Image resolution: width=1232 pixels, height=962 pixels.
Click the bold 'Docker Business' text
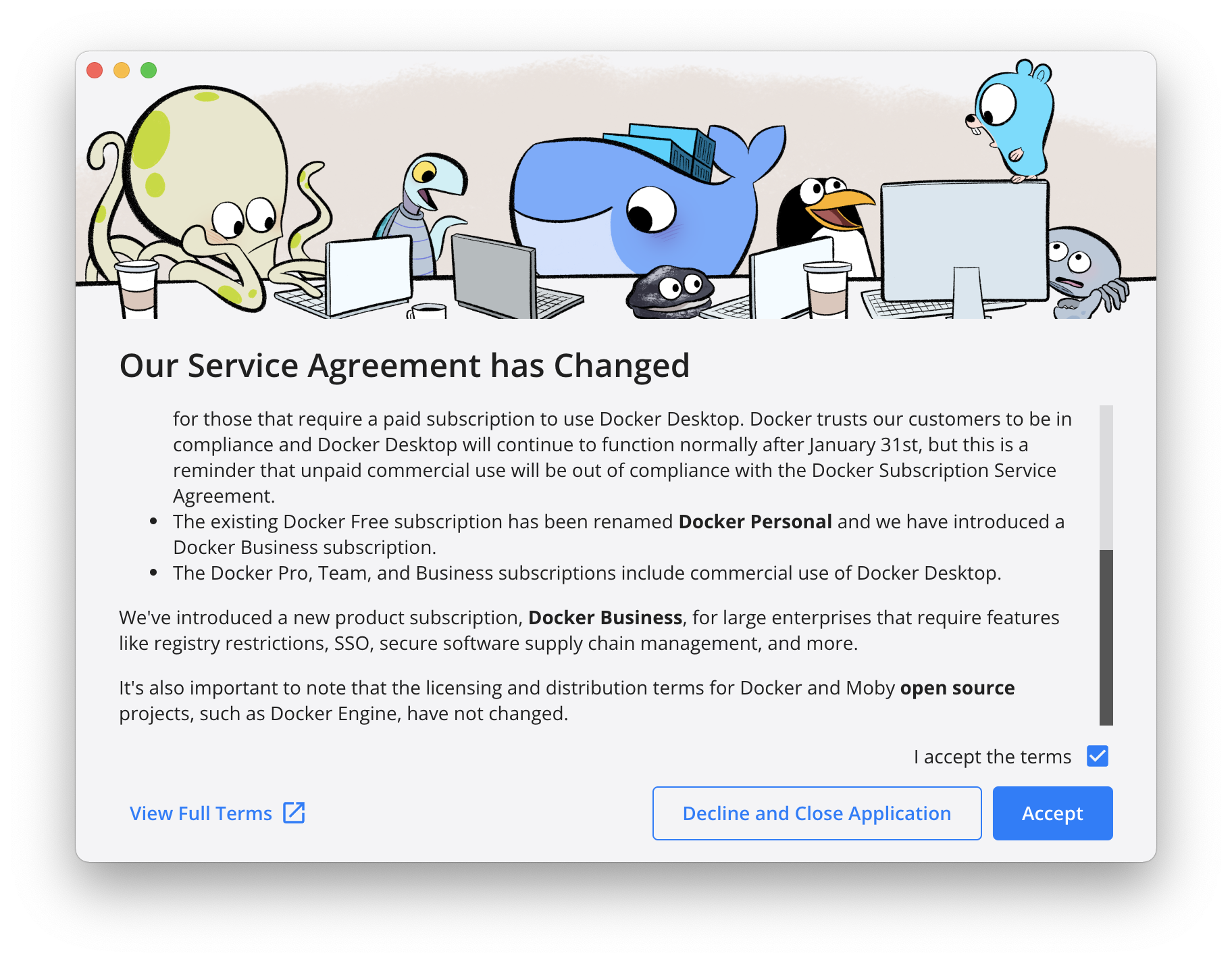[x=605, y=617]
